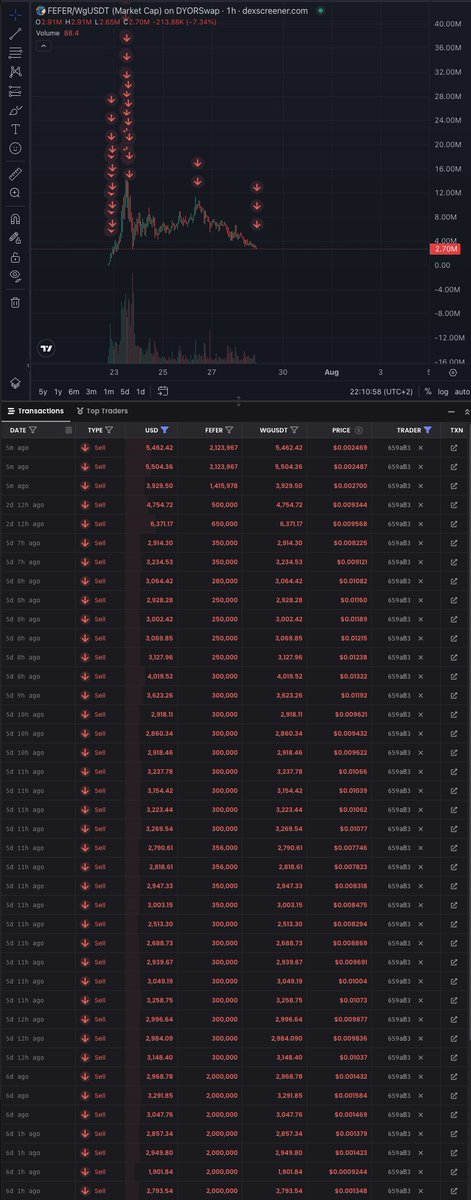Select the chart patterns tool

15,72
